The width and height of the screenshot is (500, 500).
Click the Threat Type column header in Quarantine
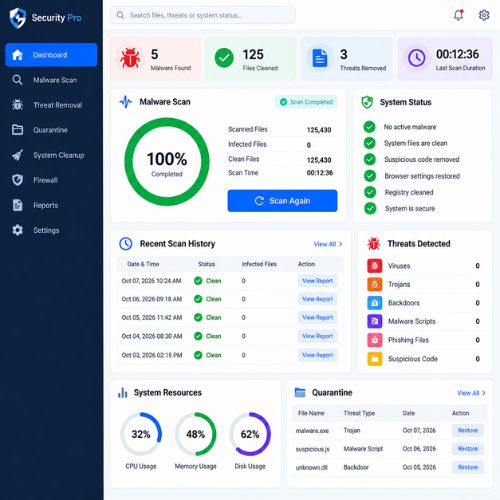(359, 413)
